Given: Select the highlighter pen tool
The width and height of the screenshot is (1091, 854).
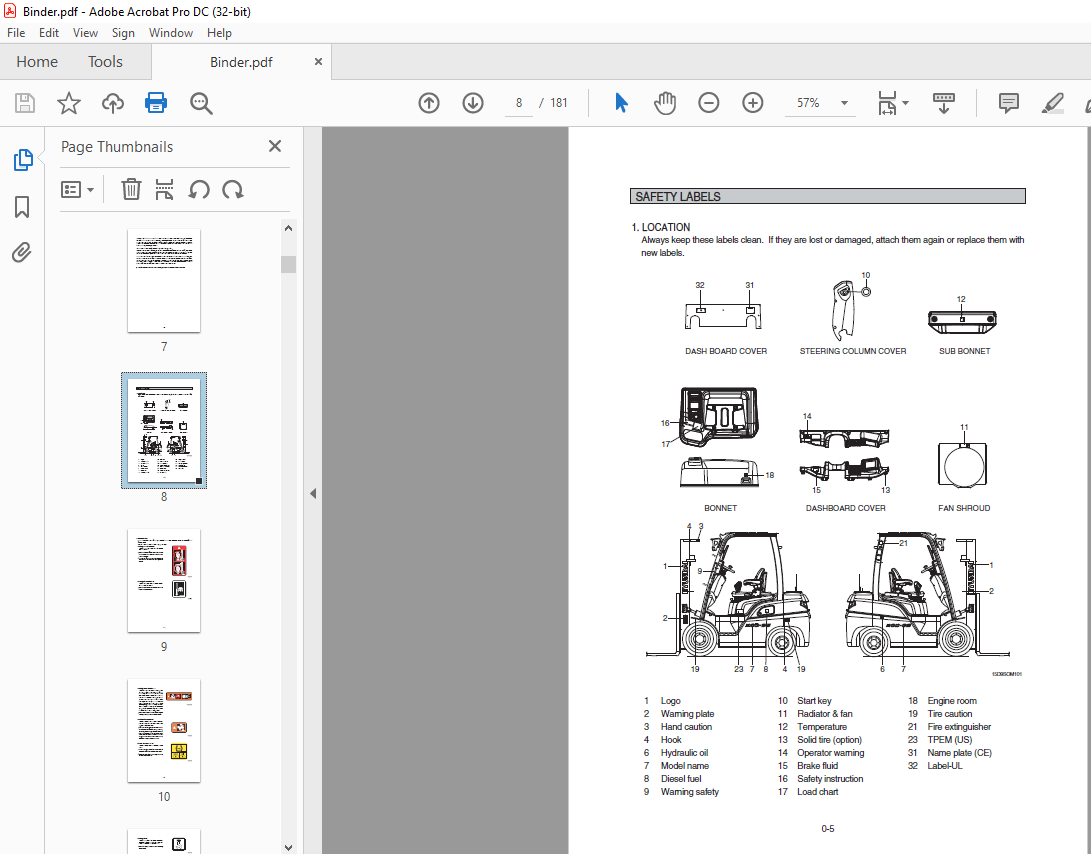Looking at the screenshot, I should pos(1052,103).
